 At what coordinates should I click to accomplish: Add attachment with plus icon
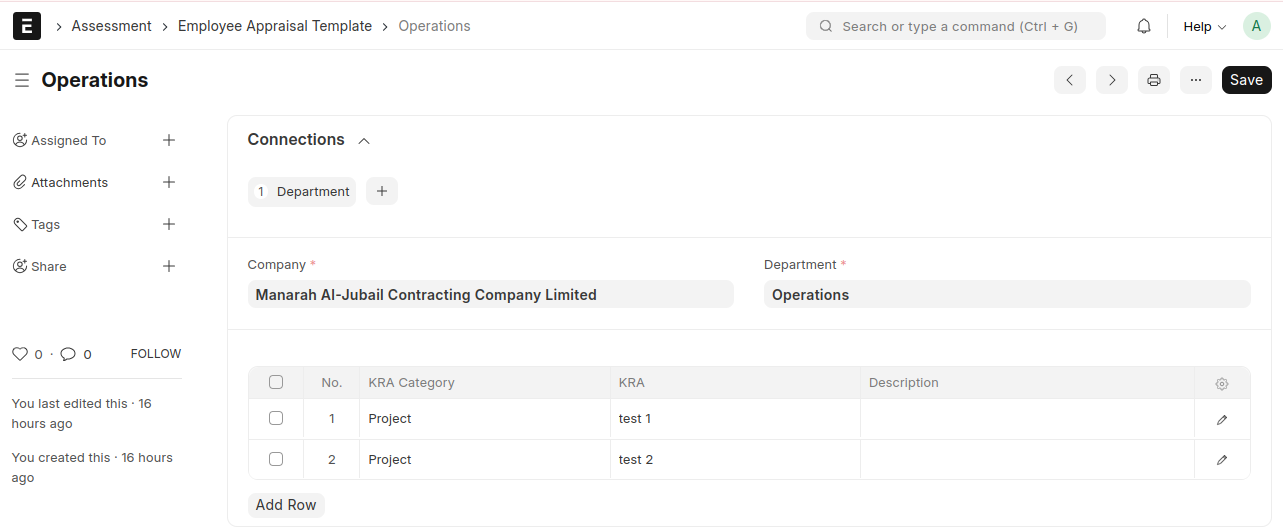coord(169,182)
